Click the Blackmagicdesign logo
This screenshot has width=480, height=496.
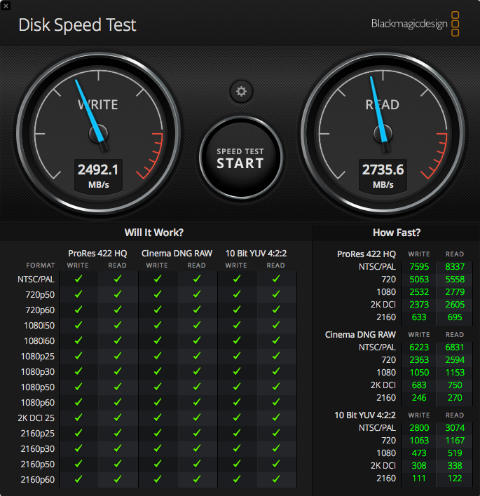coord(415,24)
